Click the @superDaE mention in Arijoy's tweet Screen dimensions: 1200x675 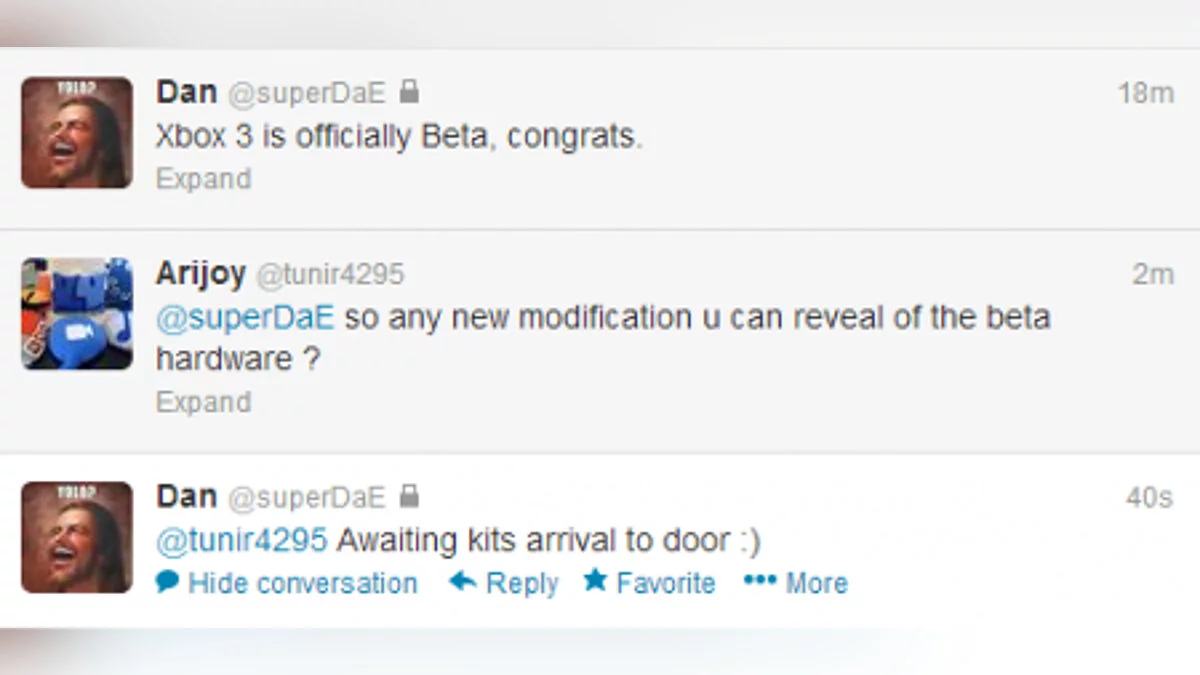(248, 318)
